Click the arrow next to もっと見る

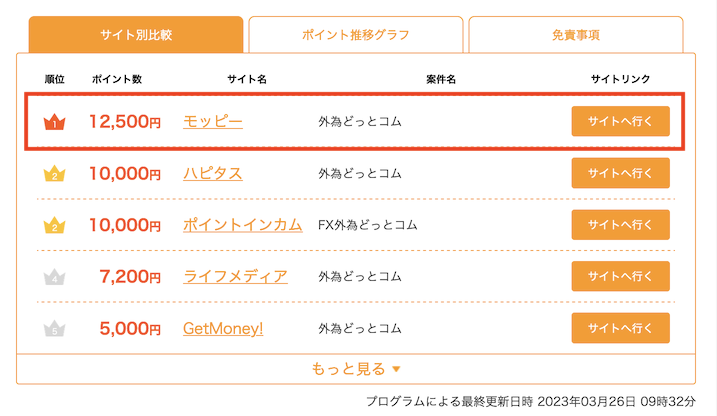[396, 369]
